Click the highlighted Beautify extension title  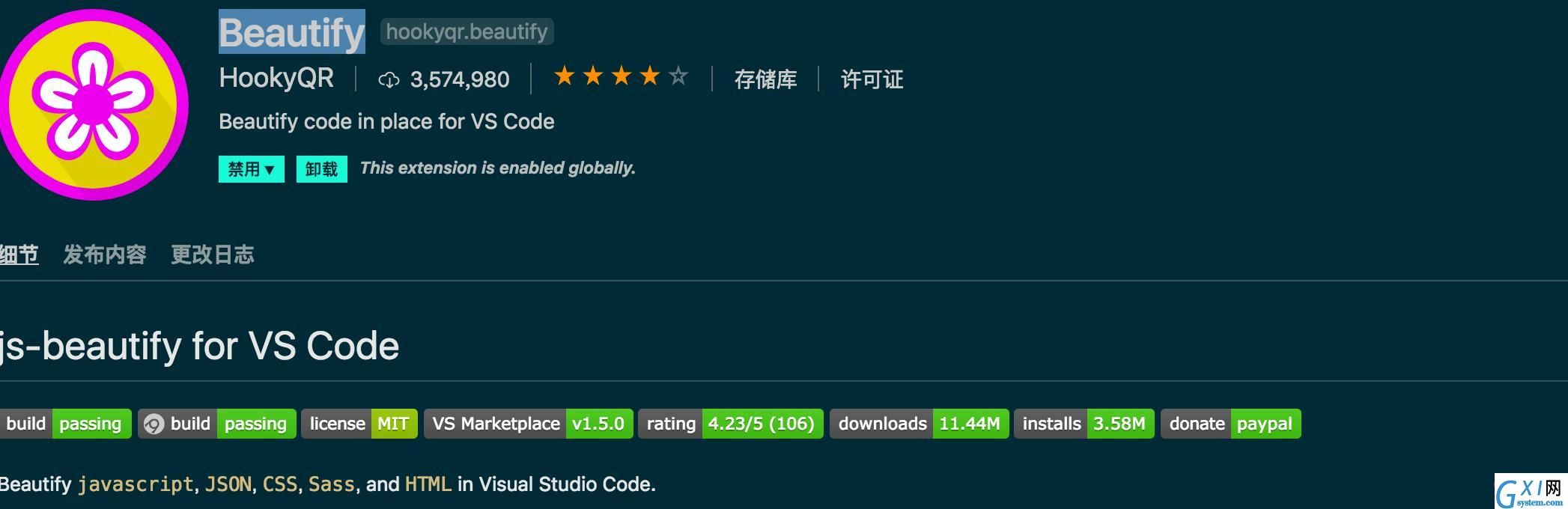[x=292, y=32]
